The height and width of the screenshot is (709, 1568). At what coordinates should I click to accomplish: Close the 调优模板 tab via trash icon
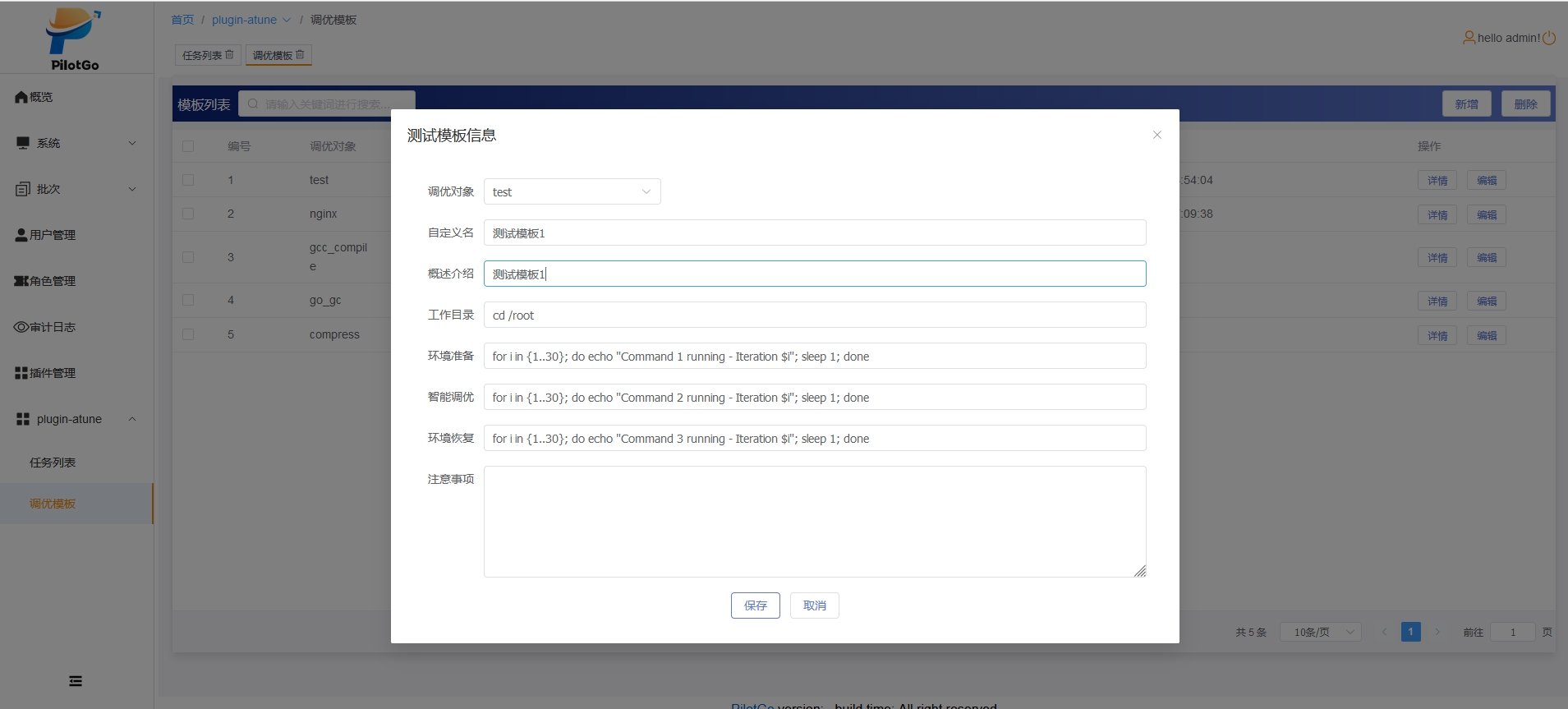point(300,55)
